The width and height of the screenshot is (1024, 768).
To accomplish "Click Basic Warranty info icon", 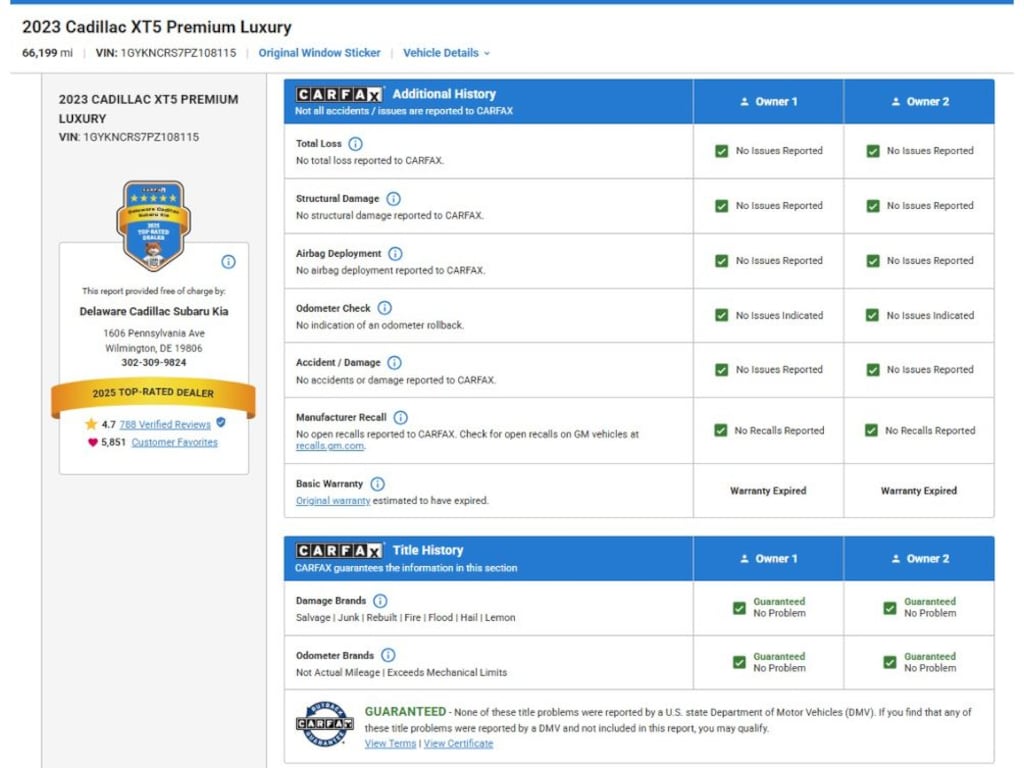I will point(377,484).
